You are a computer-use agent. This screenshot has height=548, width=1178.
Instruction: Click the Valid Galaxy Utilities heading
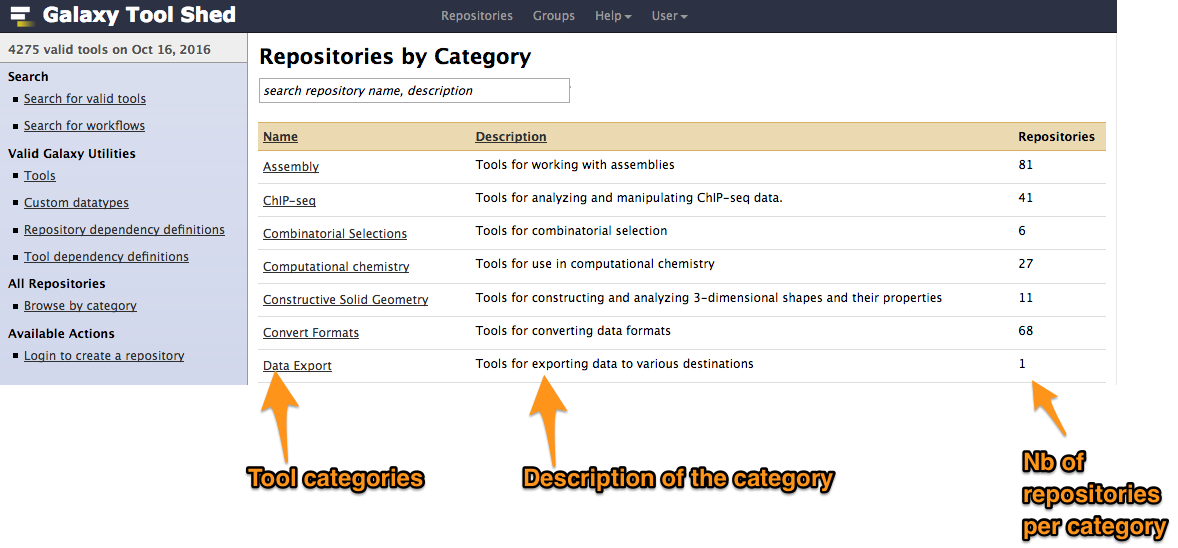coord(72,153)
